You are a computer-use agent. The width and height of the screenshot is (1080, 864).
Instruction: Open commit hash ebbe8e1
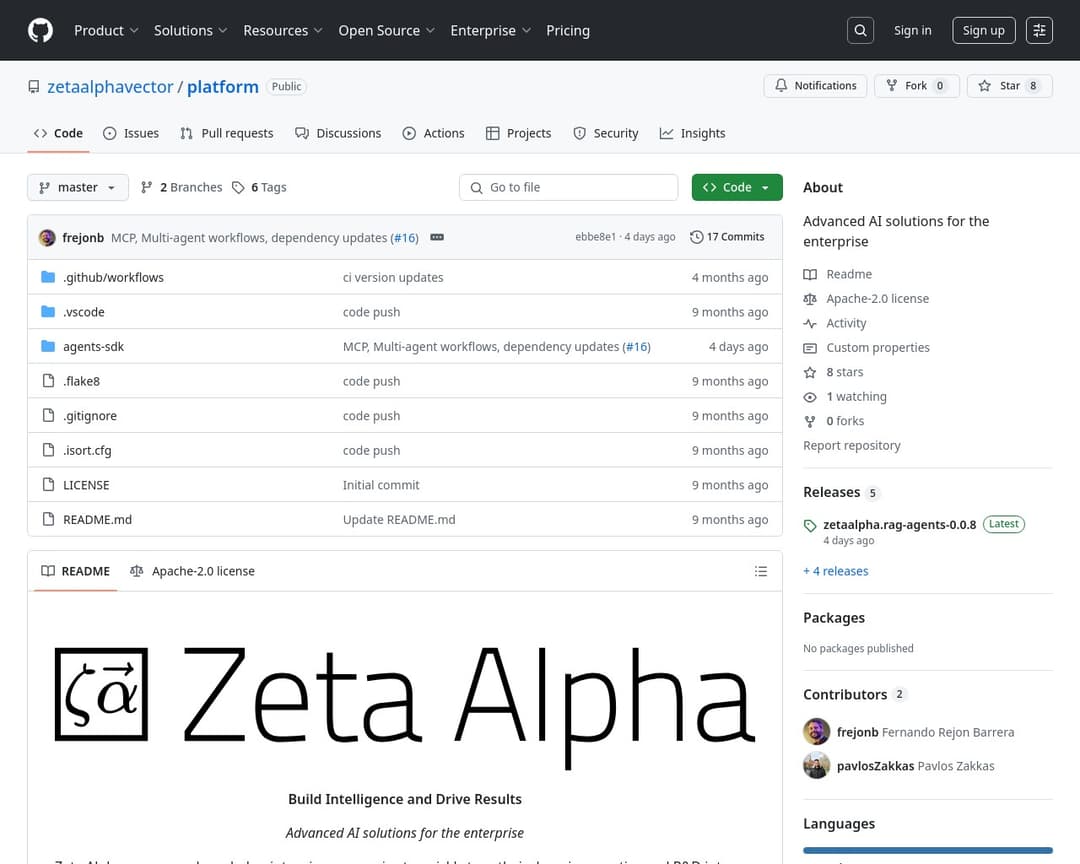595,237
